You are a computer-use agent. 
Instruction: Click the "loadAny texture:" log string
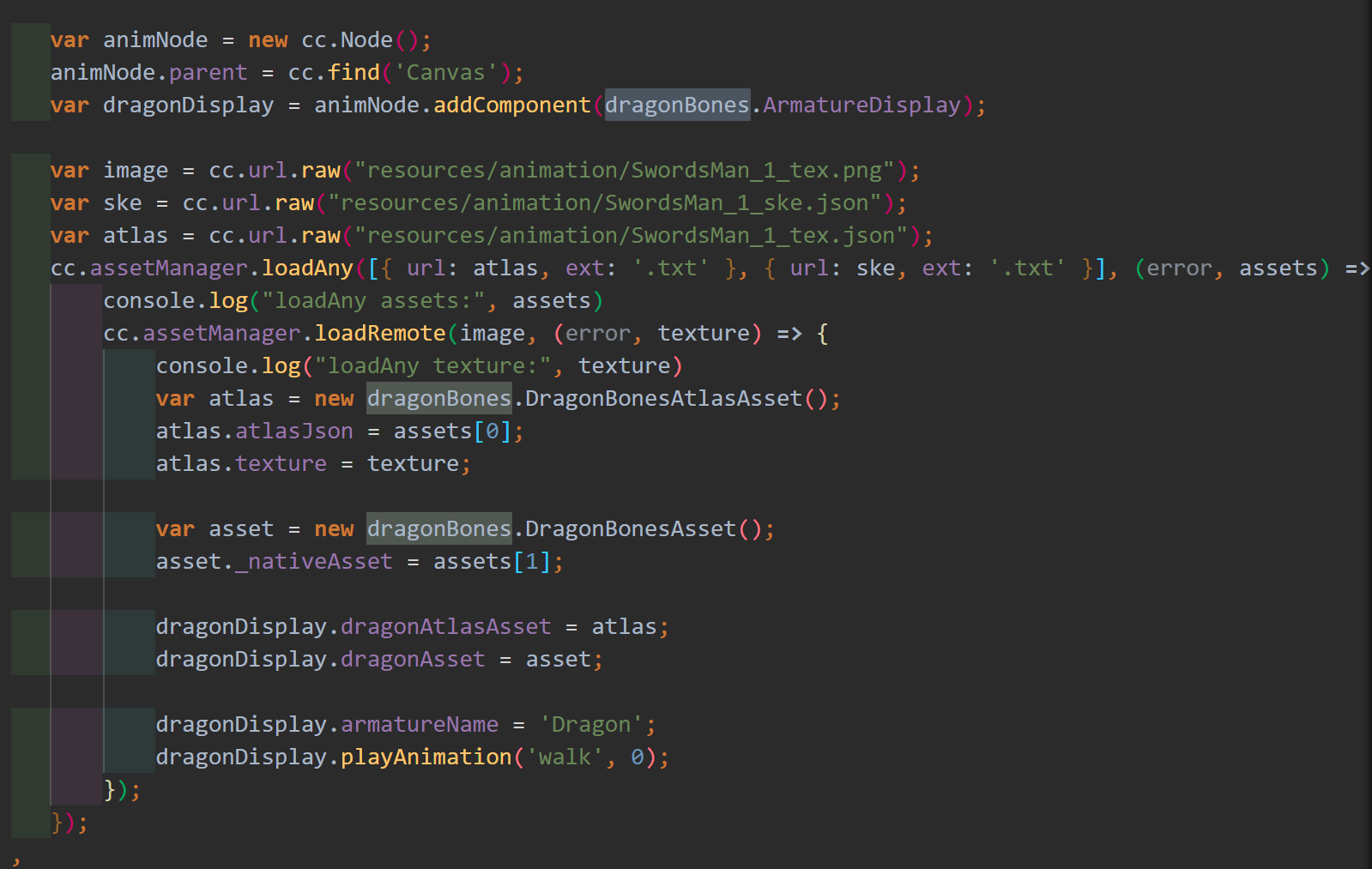(432, 365)
